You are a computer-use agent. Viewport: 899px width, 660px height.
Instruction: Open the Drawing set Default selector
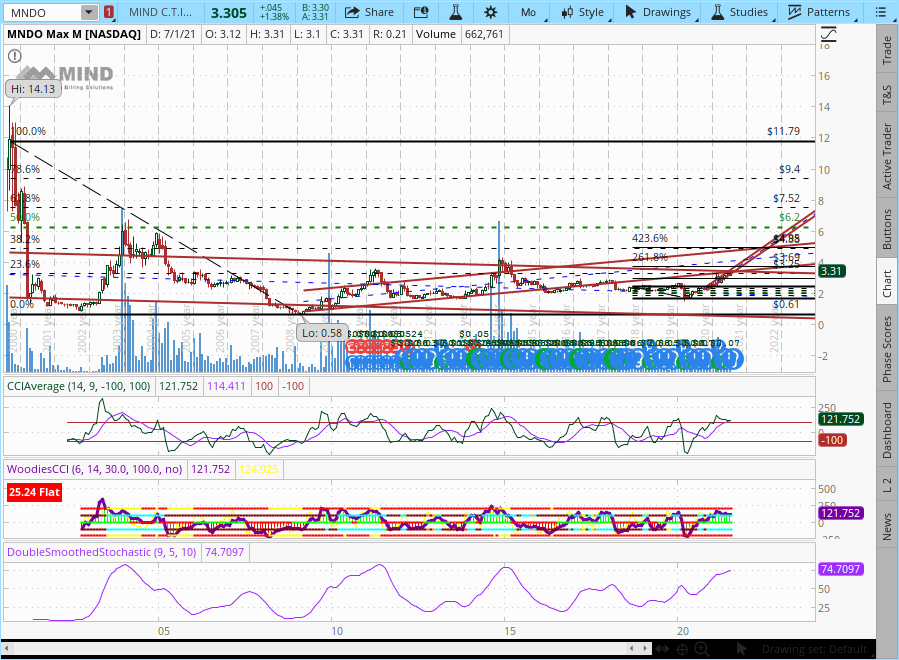coord(815,649)
